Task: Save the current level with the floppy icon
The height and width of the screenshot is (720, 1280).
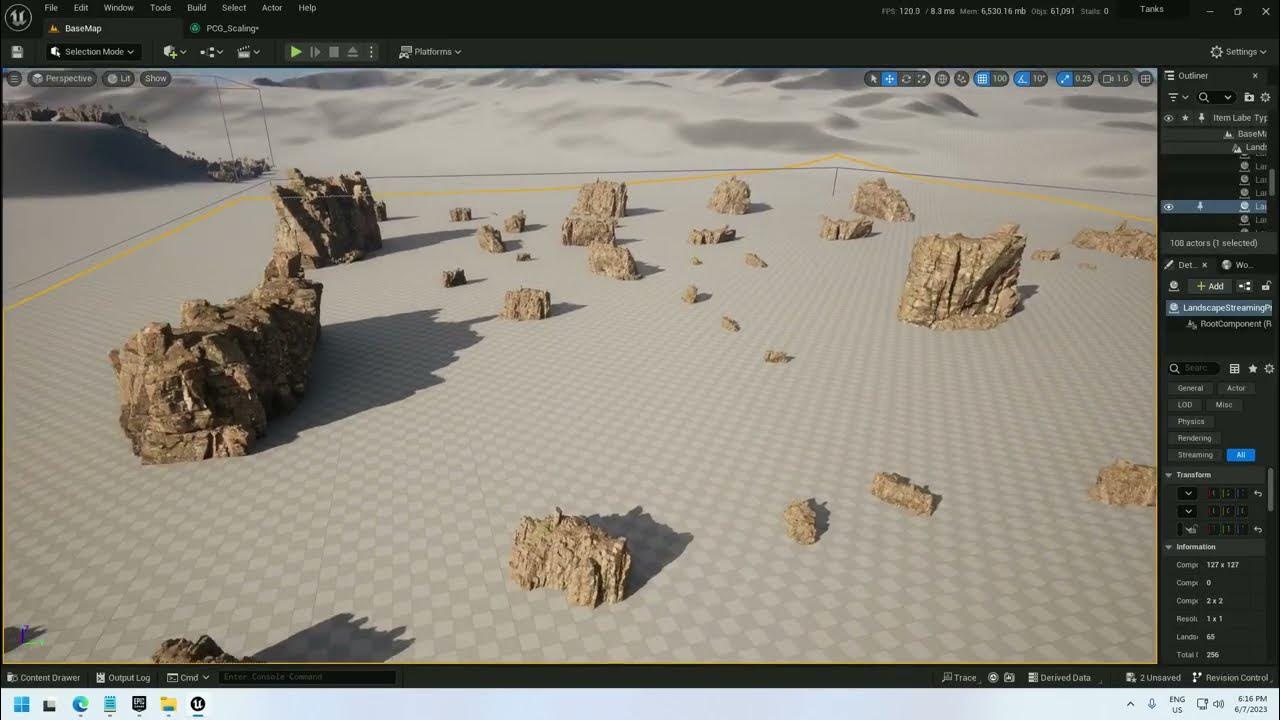Action: (17, 52)
